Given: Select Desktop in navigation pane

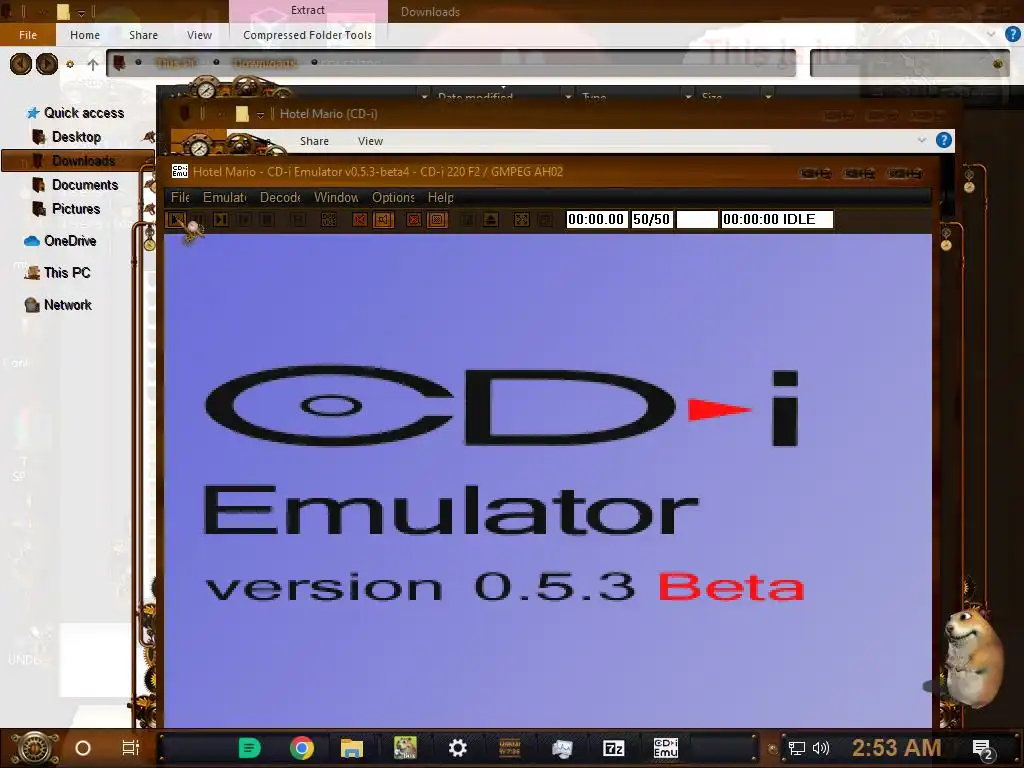Looking at the screenshot, I should tap(67, 137).
